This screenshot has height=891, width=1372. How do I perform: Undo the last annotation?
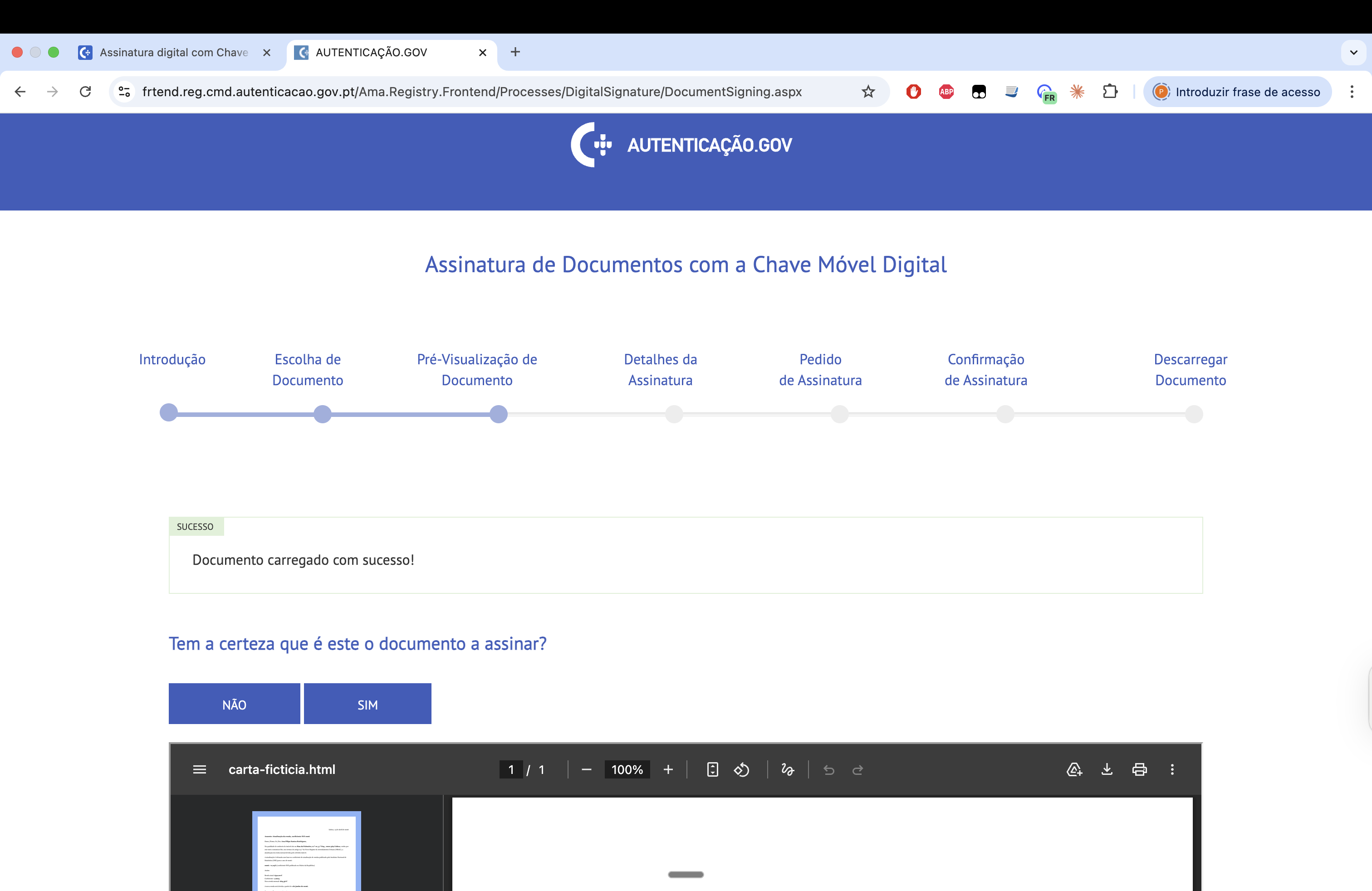(829, 769)
